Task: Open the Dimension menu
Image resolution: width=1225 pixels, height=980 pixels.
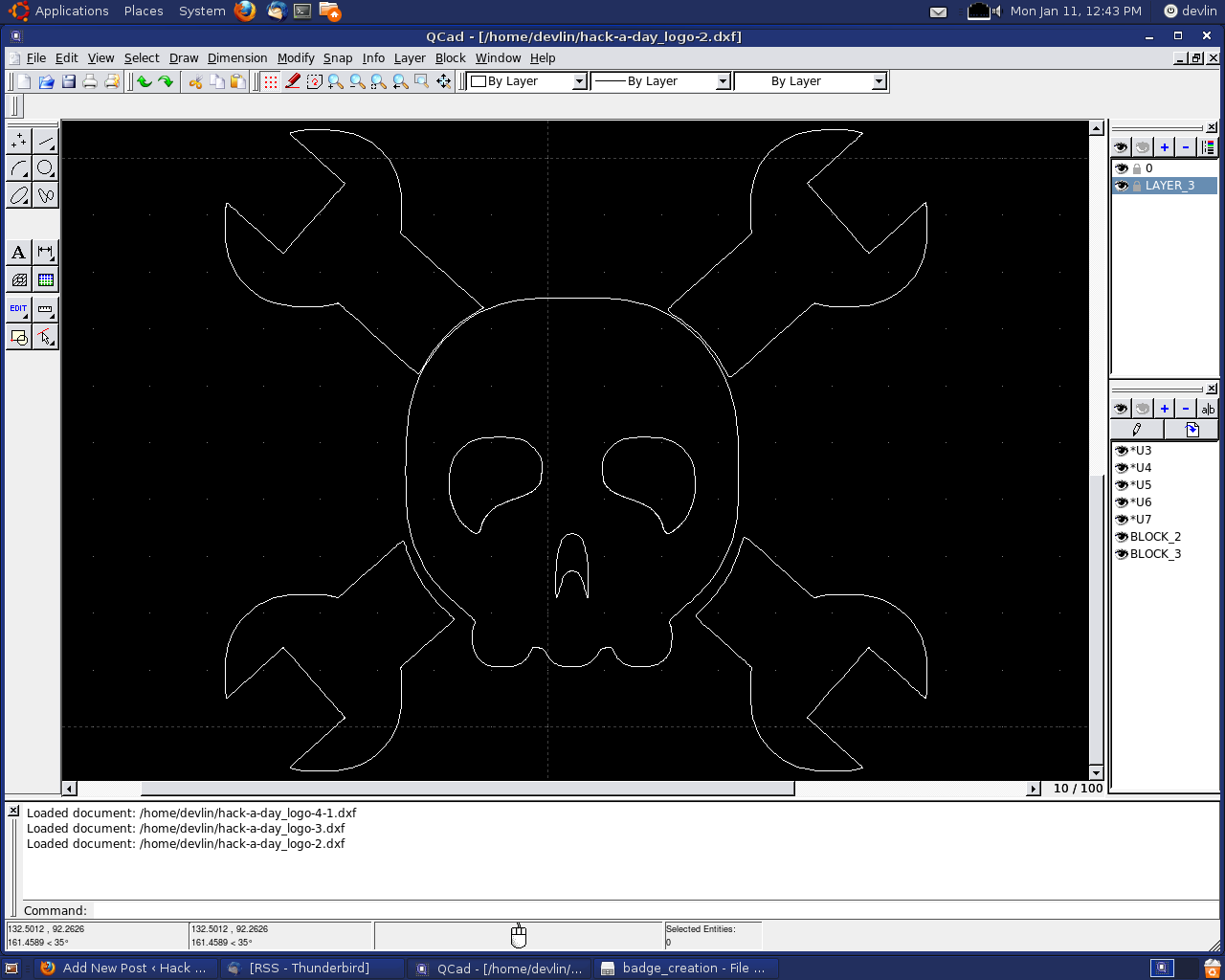Action: (237, 58)
